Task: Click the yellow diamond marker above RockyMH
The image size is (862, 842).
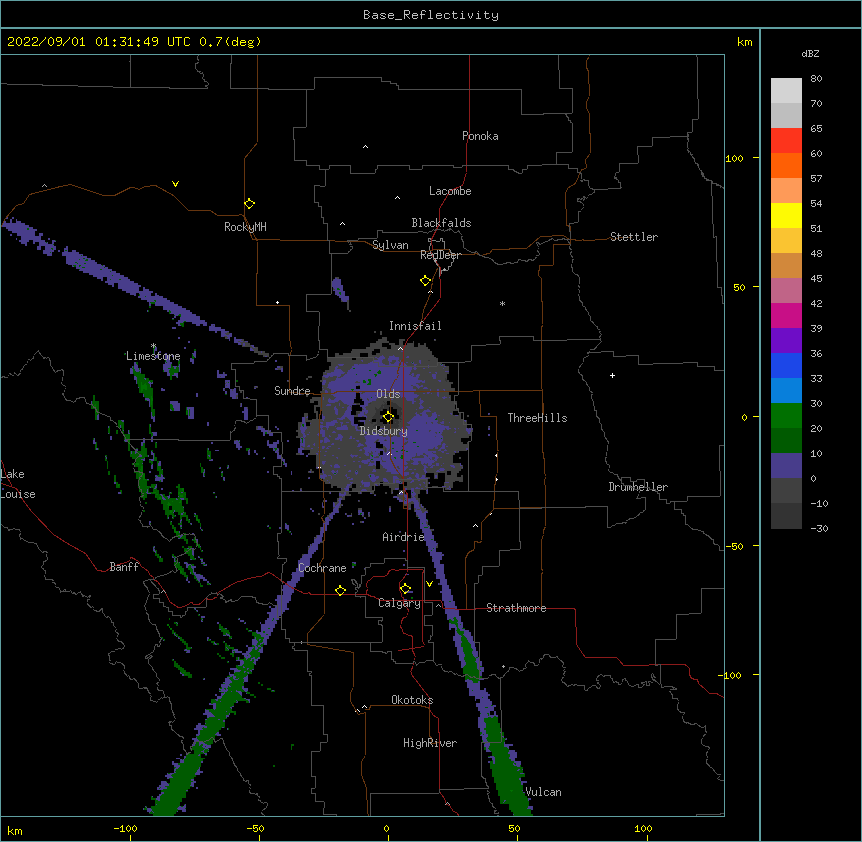Action: (249, 203)
